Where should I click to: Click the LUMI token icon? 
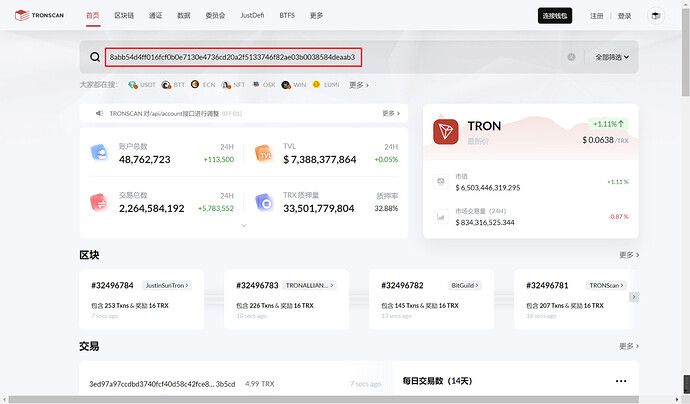coord(316,84)
